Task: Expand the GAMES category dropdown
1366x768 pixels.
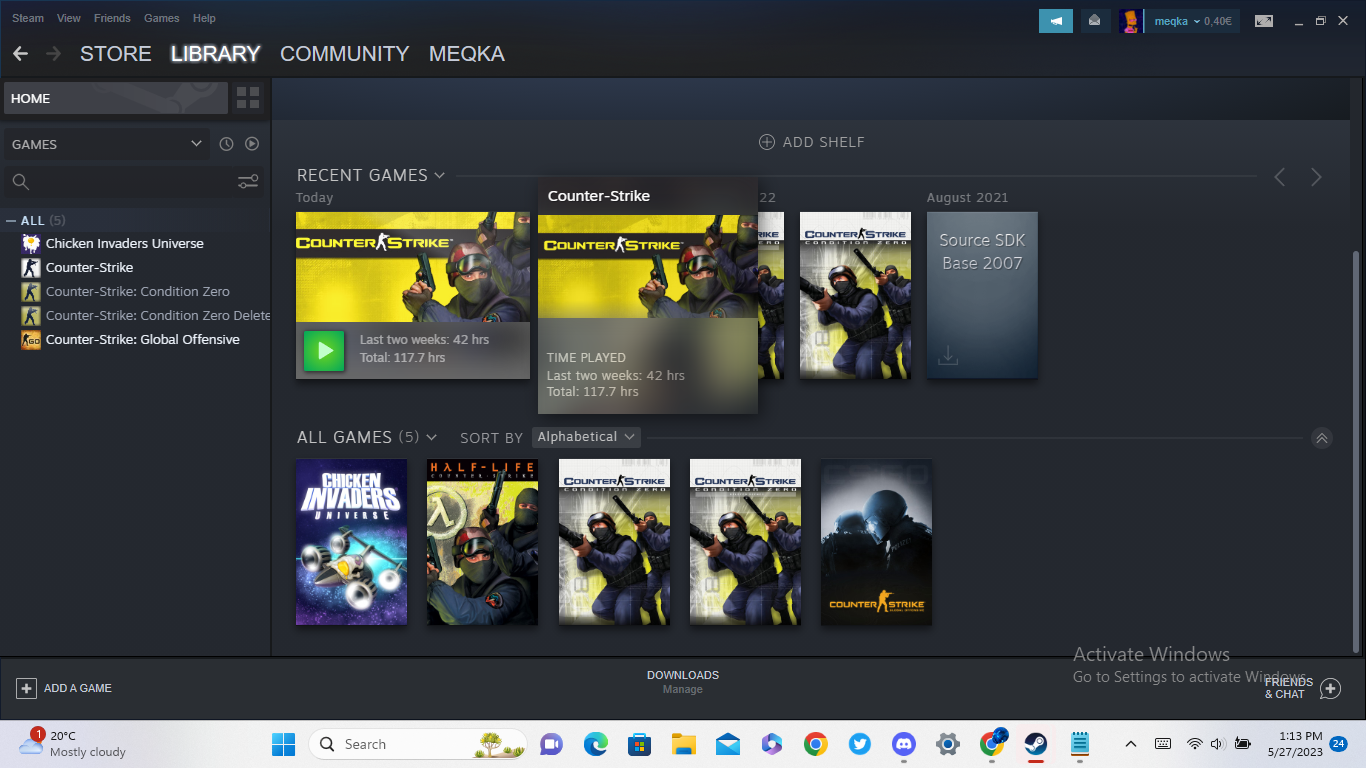Action: pyautogui.click(x=196, y=144)
